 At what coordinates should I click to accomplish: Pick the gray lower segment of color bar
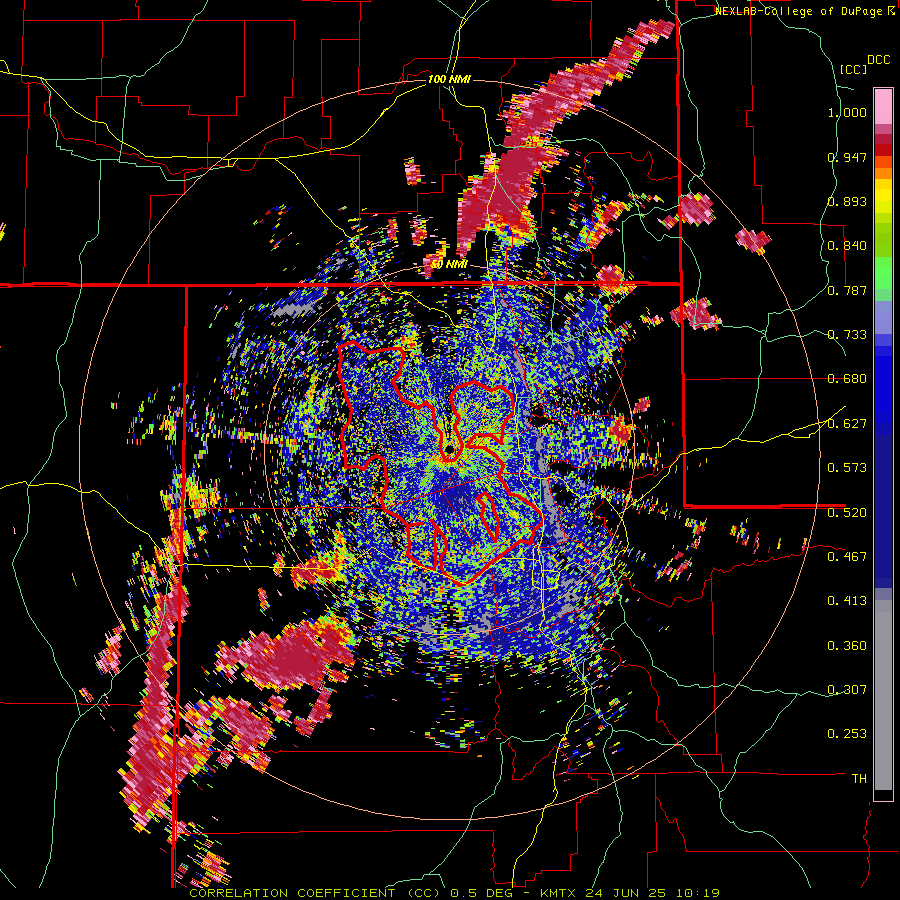click(x=883, y=695)
